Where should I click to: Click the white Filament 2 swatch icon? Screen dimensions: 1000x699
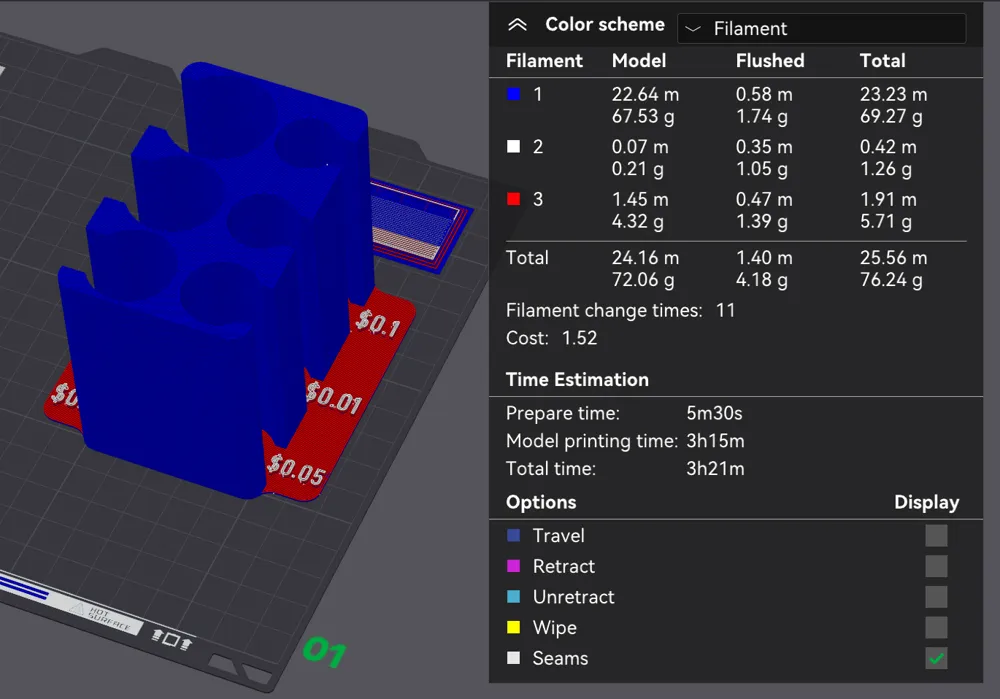[x=514, y=147]
